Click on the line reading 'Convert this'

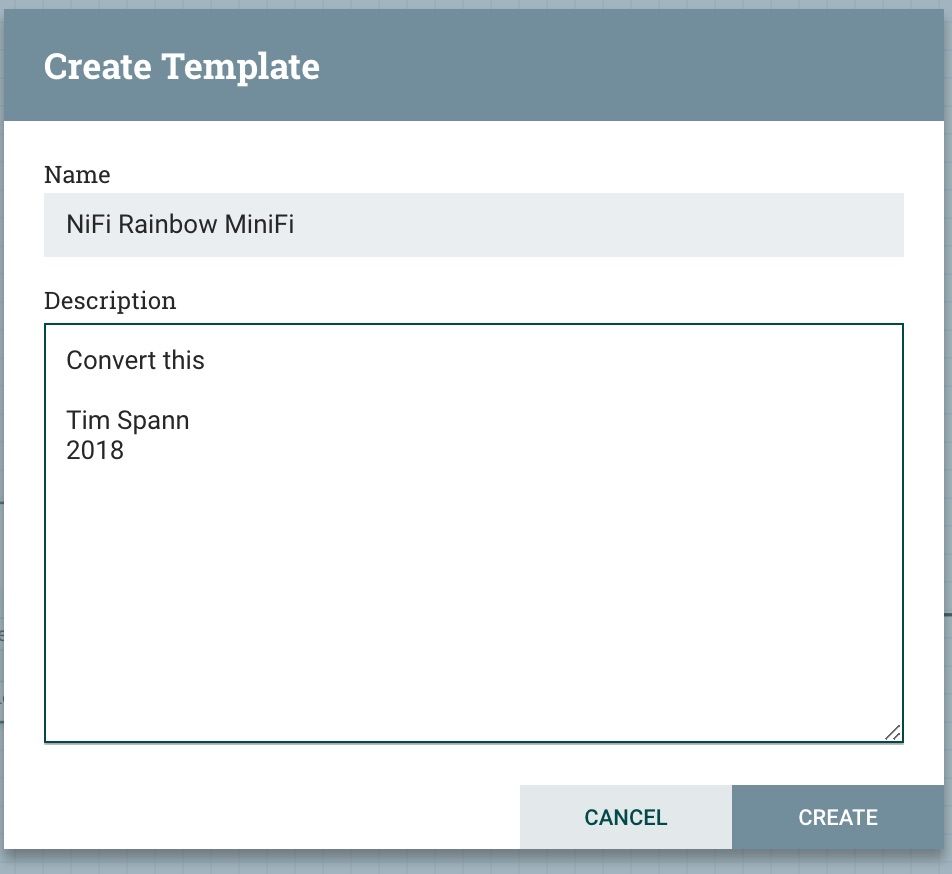[135, 360]
